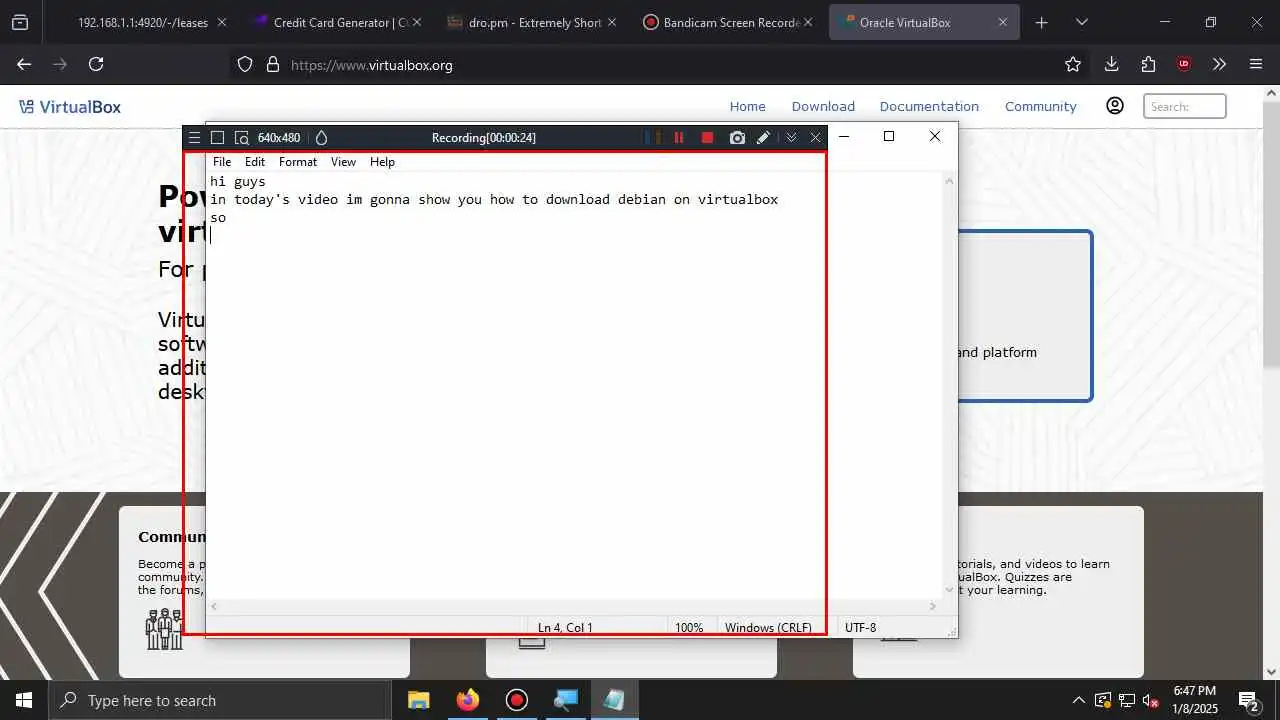1280x720 pixels.
Task: Click the 100% zoom status entry
Action: pos(689,628)
